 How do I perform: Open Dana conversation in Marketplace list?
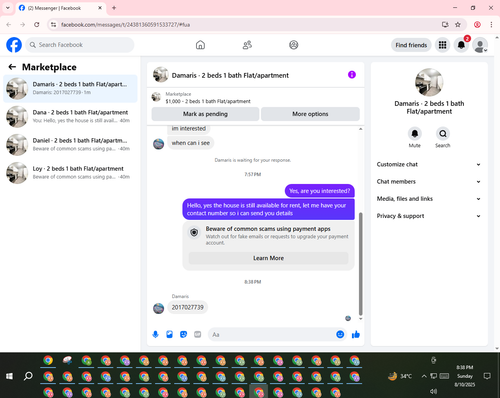click(x=70, y=116)
